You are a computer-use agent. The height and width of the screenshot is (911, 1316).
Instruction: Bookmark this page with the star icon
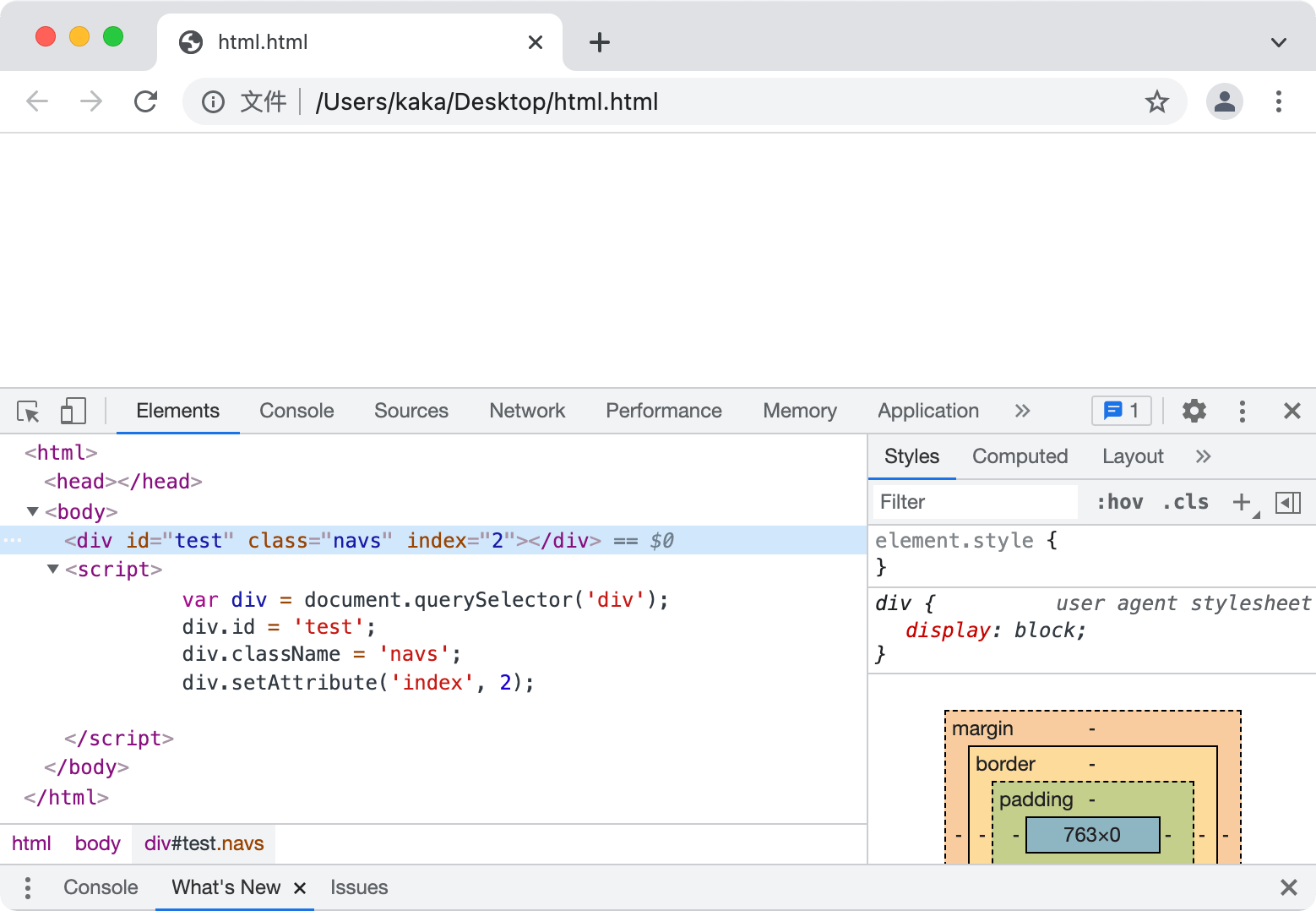pyautogui.click(x=1156, y=102)
